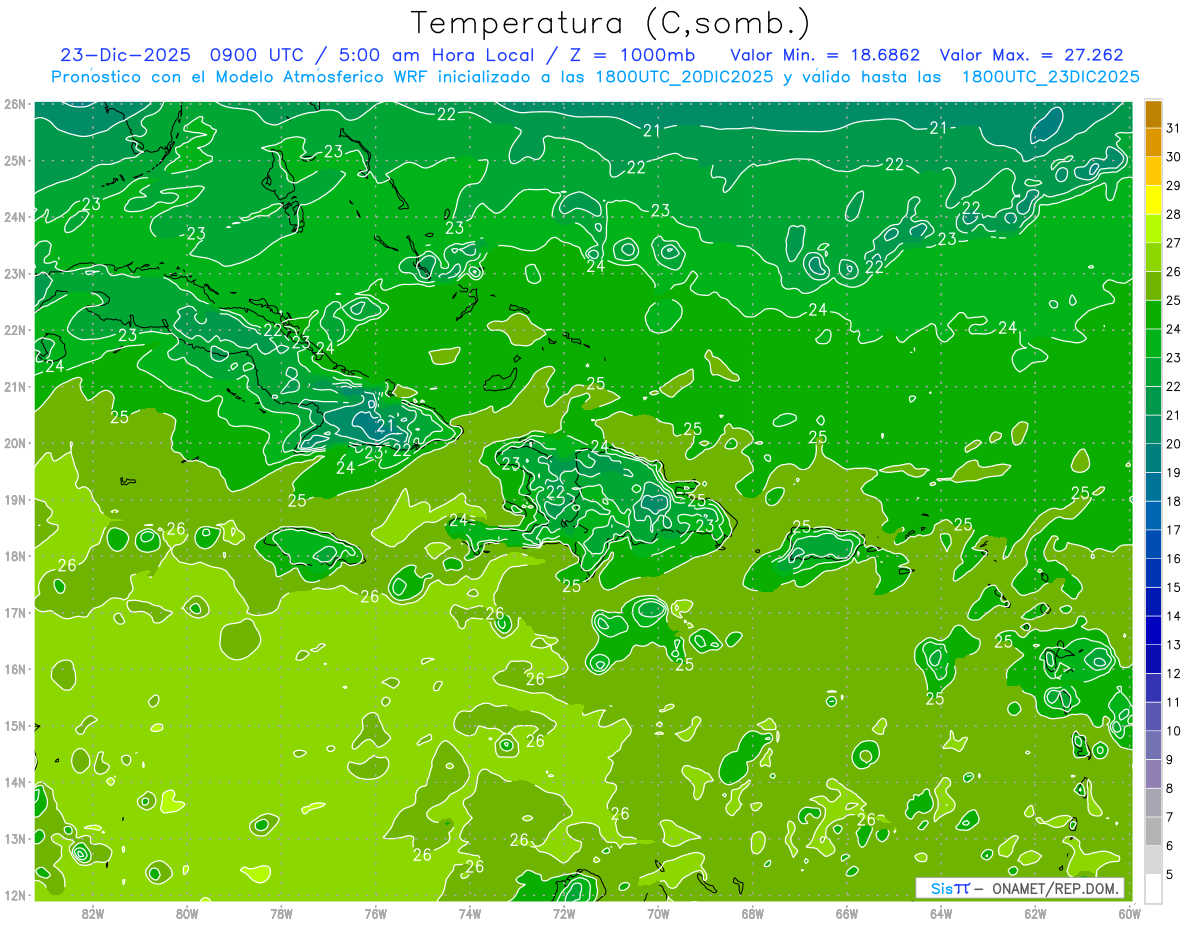
Task: Click the '62W' longitude label
Action: [x=1036, y=913]
